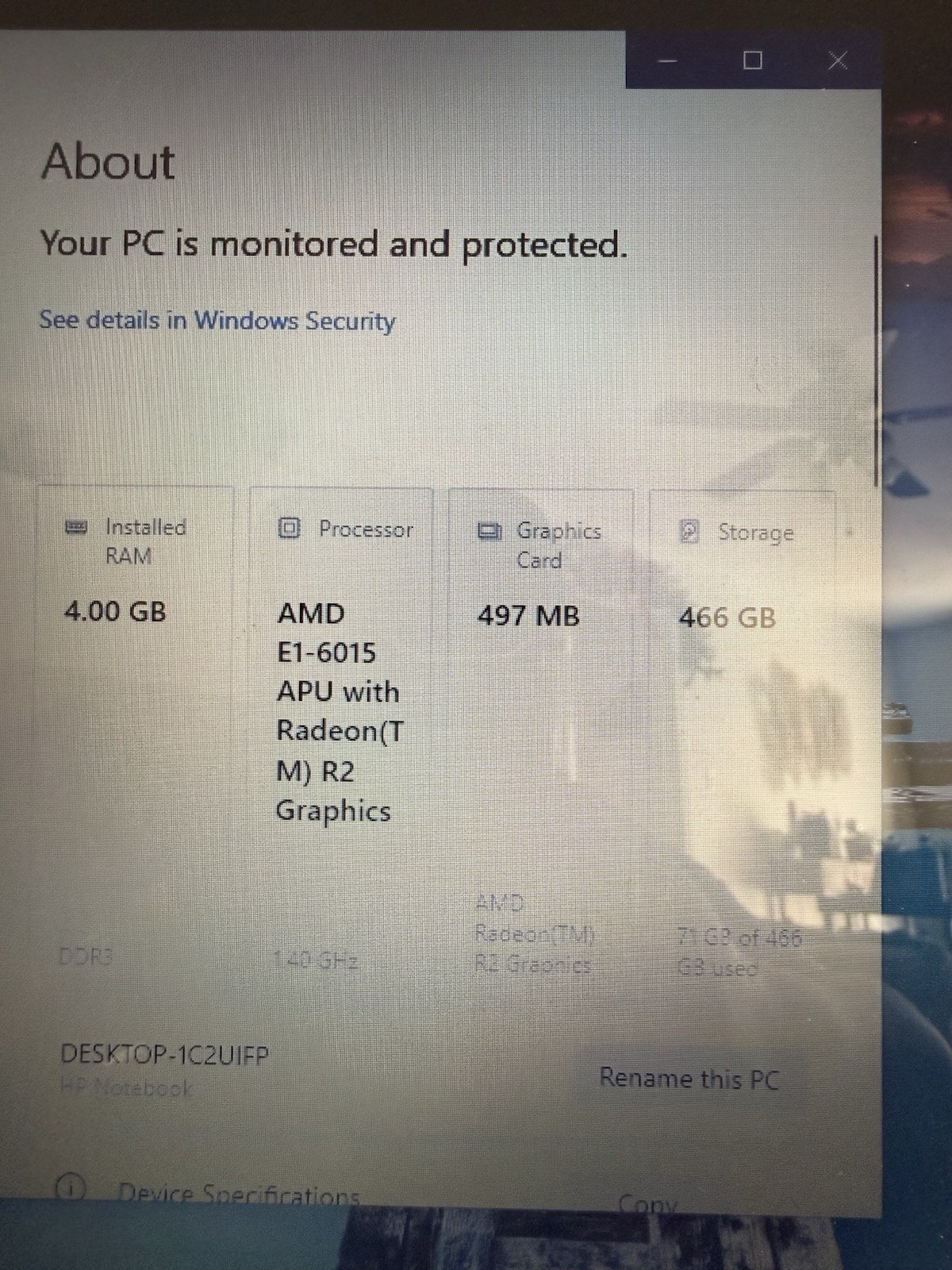This screenshot has width=952, height=1270.
Task: Click the Rename this PC button
Action: [689, 1079]
